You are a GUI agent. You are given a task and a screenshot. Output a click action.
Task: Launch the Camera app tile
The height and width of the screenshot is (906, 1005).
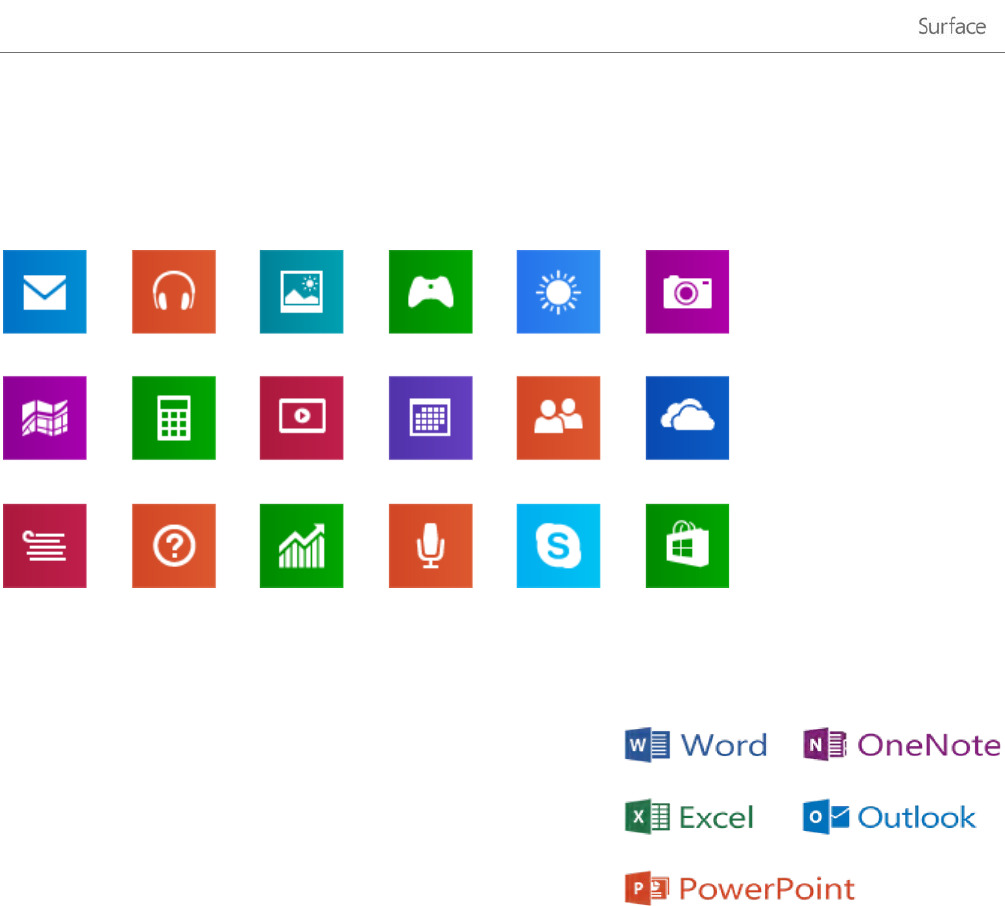[x=687, y=292]
